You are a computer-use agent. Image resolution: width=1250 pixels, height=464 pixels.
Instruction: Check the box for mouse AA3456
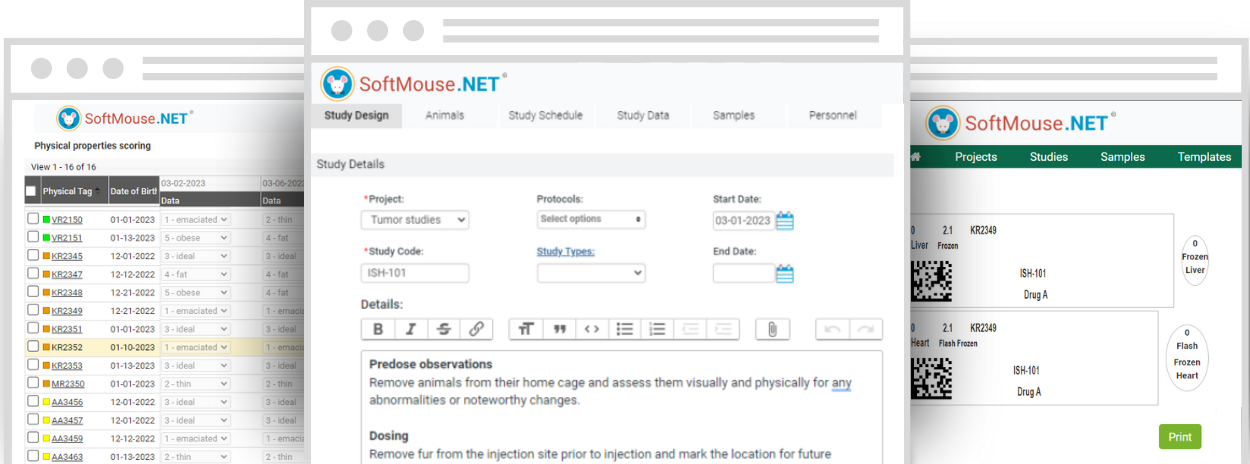click(x=33, y=402)
